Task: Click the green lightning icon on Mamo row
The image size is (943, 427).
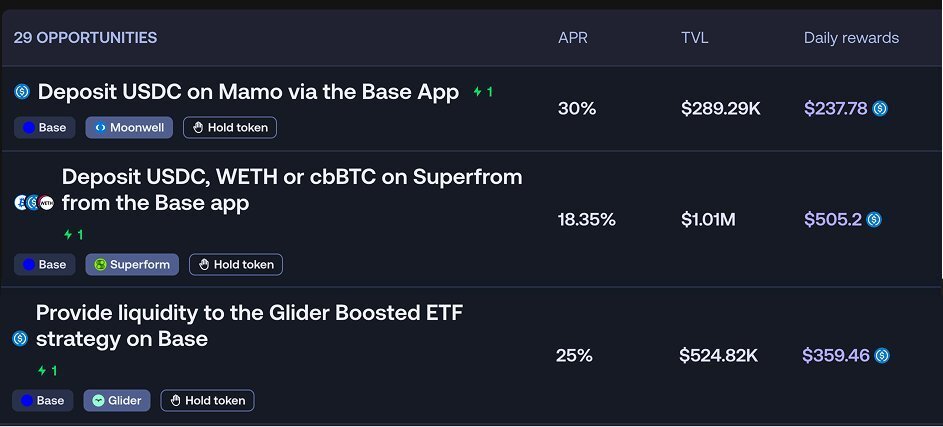Action: pos(478,92)
